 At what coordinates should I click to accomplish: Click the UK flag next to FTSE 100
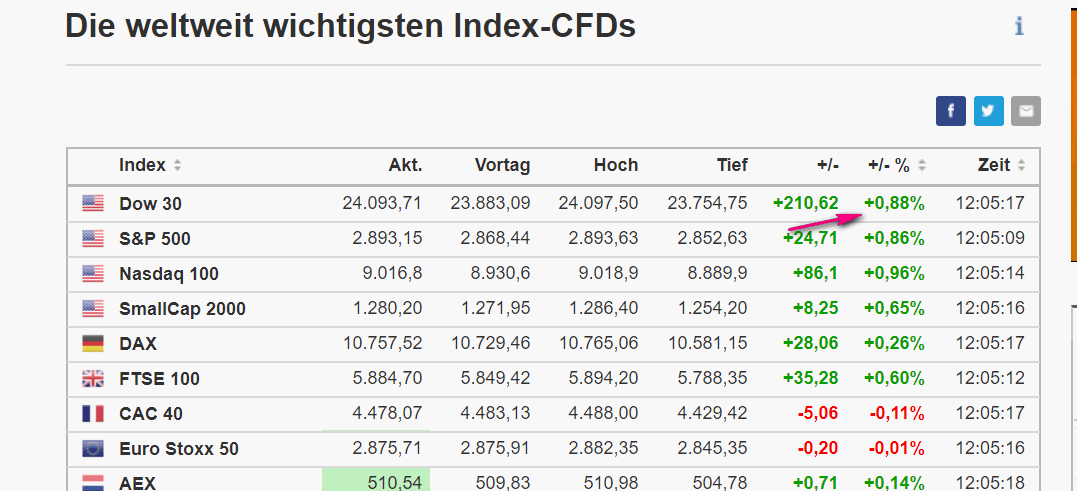[93, 379]
